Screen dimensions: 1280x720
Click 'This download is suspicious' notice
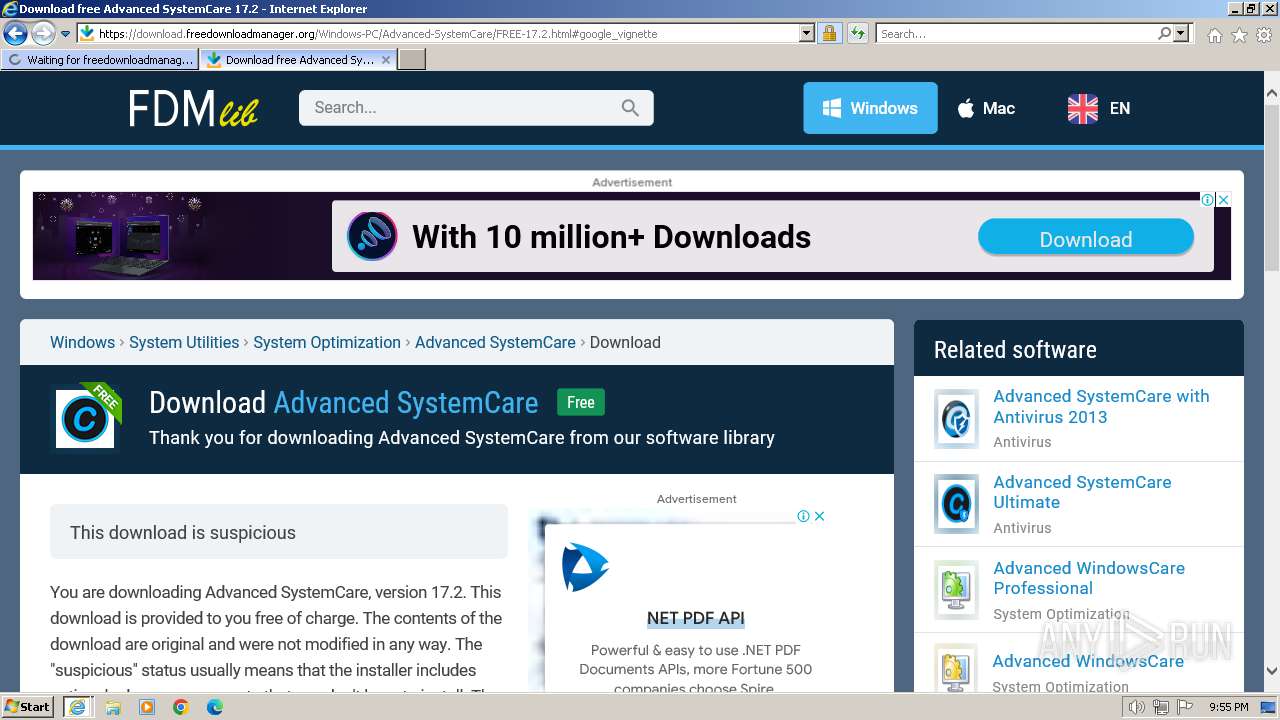point(279,532)
